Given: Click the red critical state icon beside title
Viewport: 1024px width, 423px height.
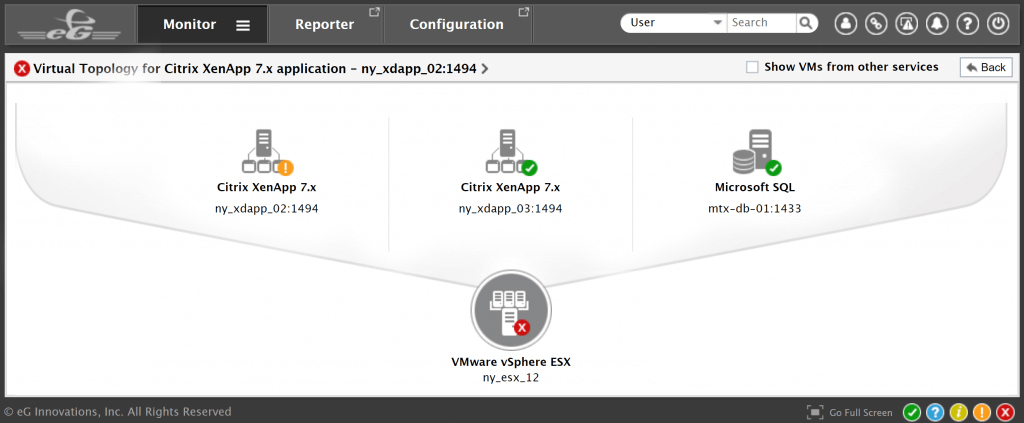Looking at the screenshot, I should [22, 68].
